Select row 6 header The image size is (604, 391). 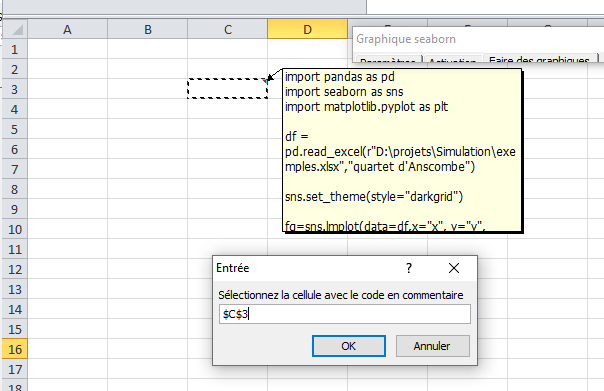tap(15, 149)
